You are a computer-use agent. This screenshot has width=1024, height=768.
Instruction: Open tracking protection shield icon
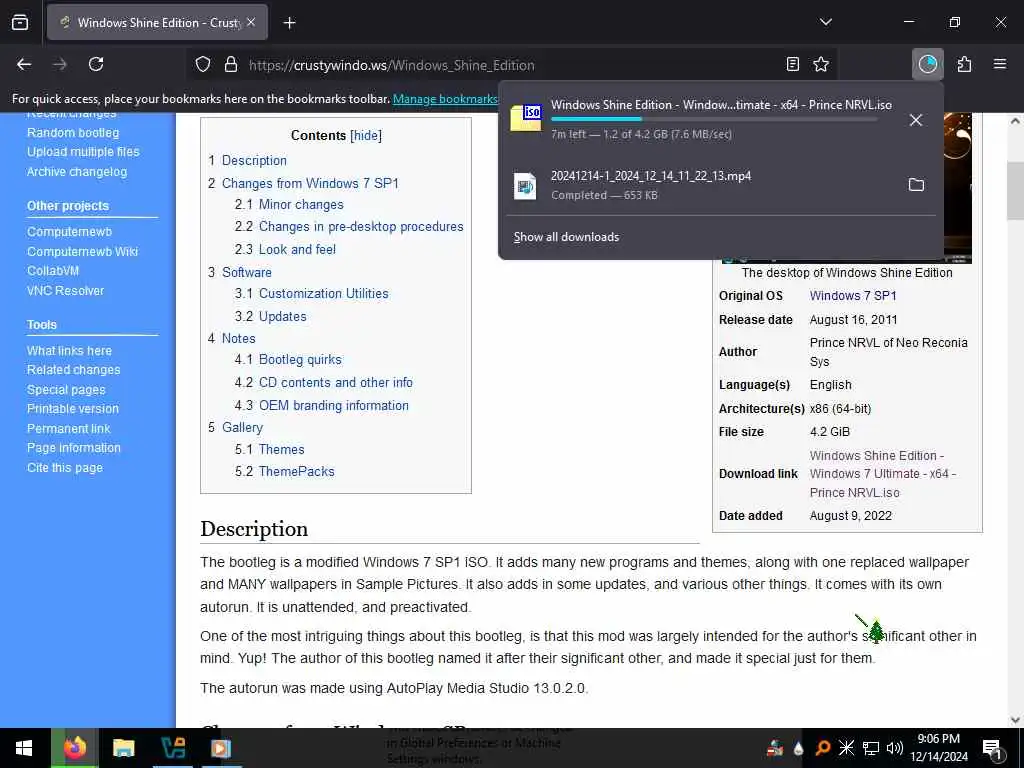click(203, 65)
